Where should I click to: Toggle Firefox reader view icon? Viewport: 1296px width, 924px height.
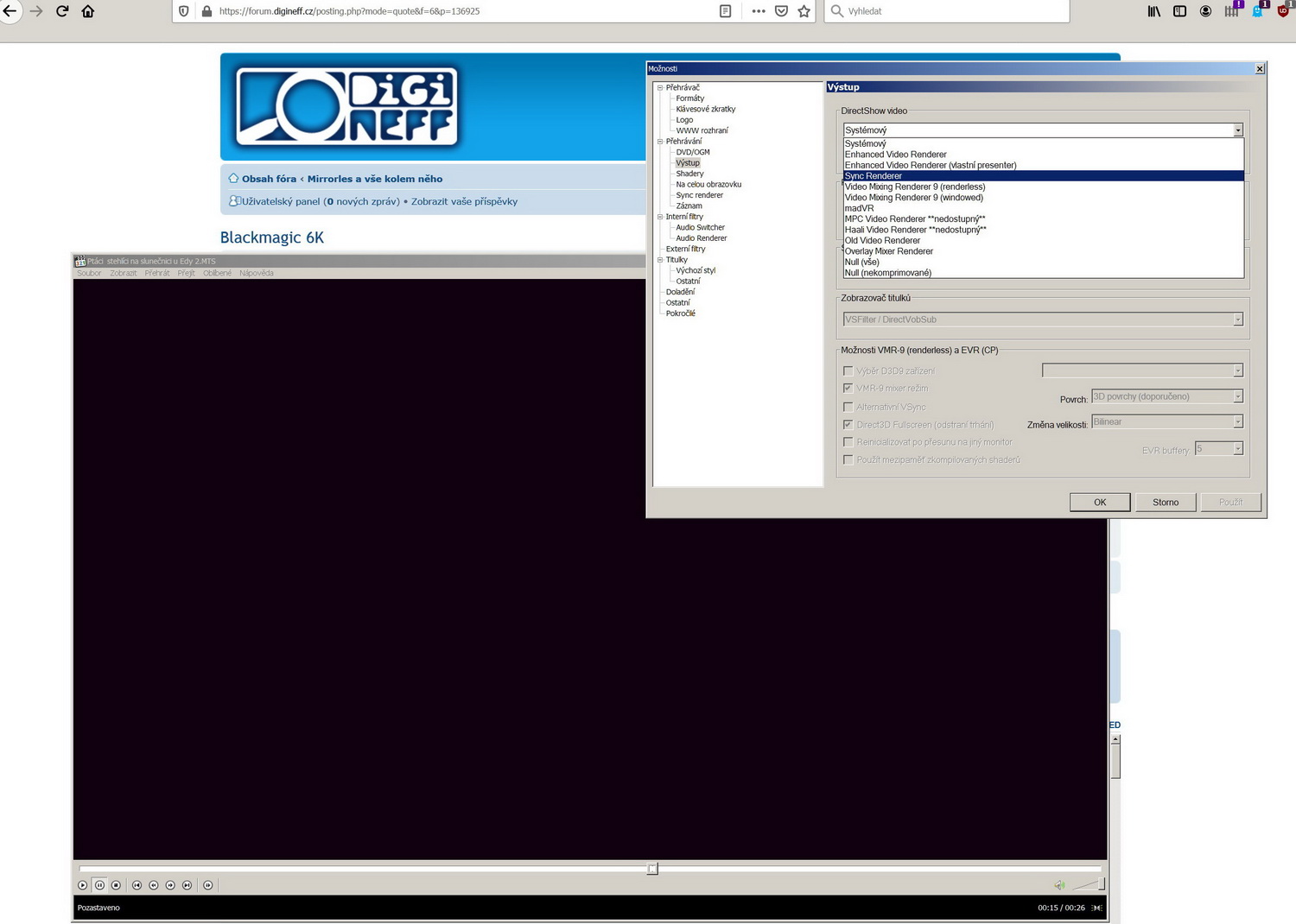pyautogui.click(x=726, y=11)
